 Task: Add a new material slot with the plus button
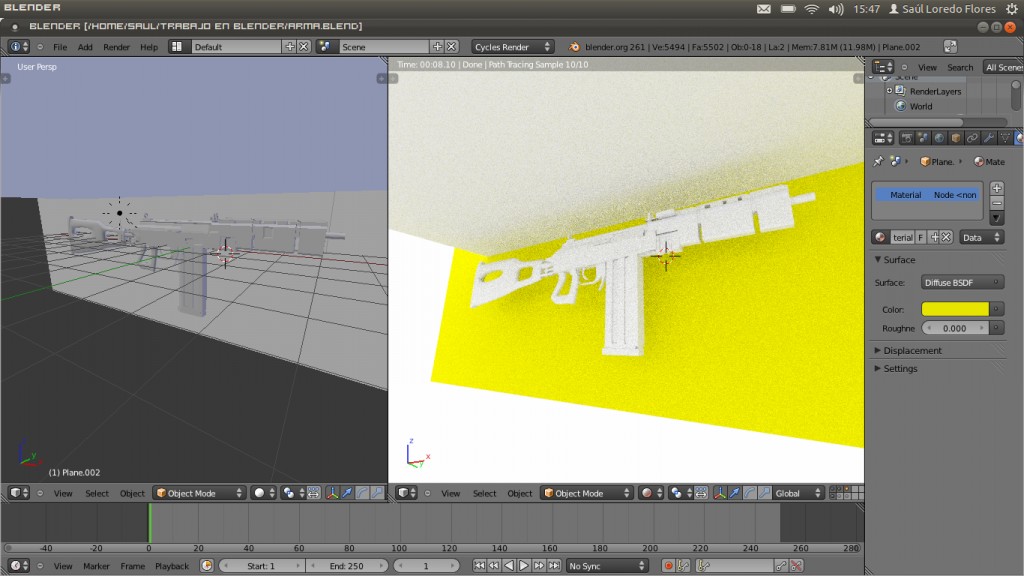tap(996, 188)
